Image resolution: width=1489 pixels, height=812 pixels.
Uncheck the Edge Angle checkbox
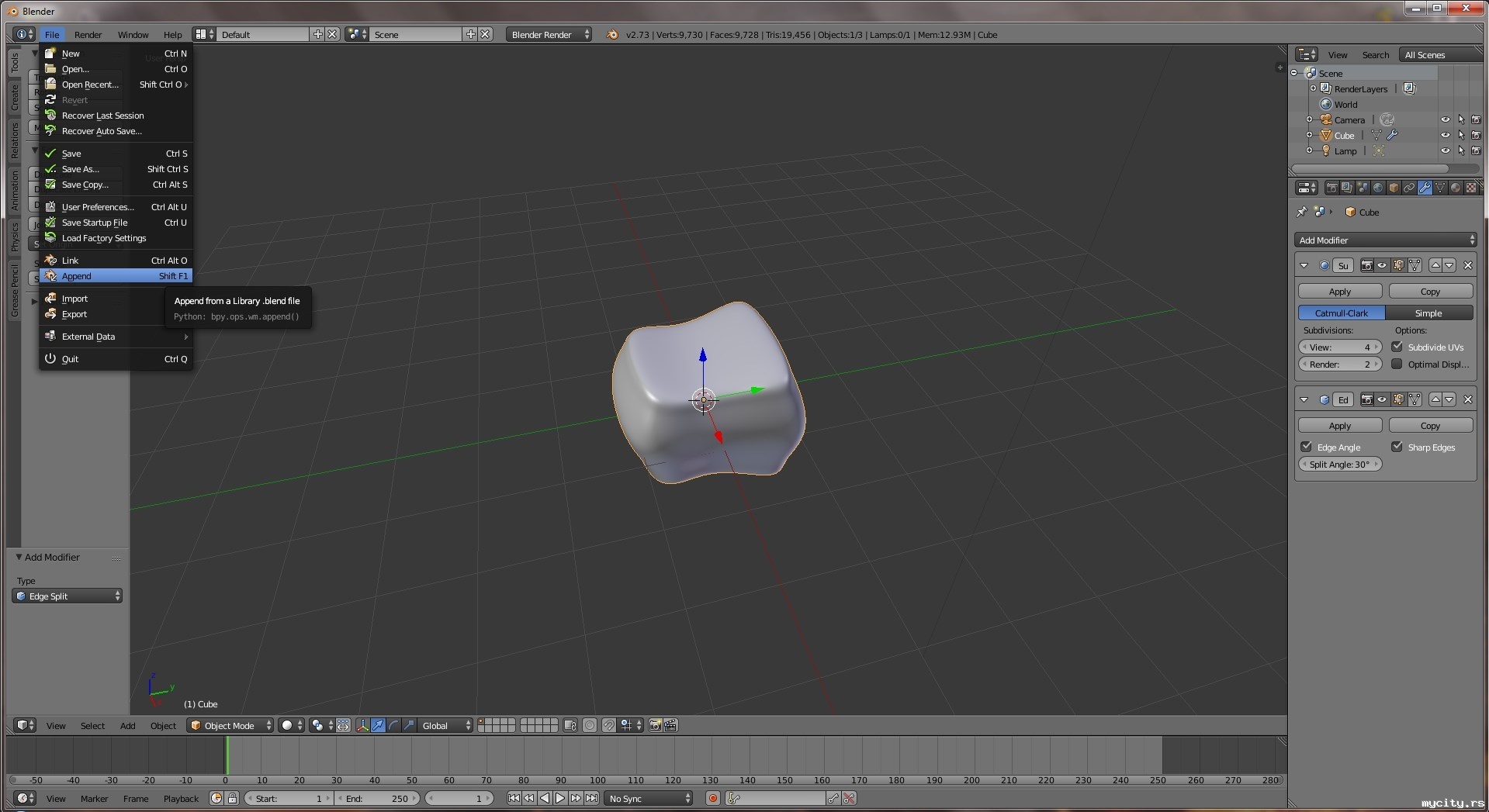click(1307, 447)
